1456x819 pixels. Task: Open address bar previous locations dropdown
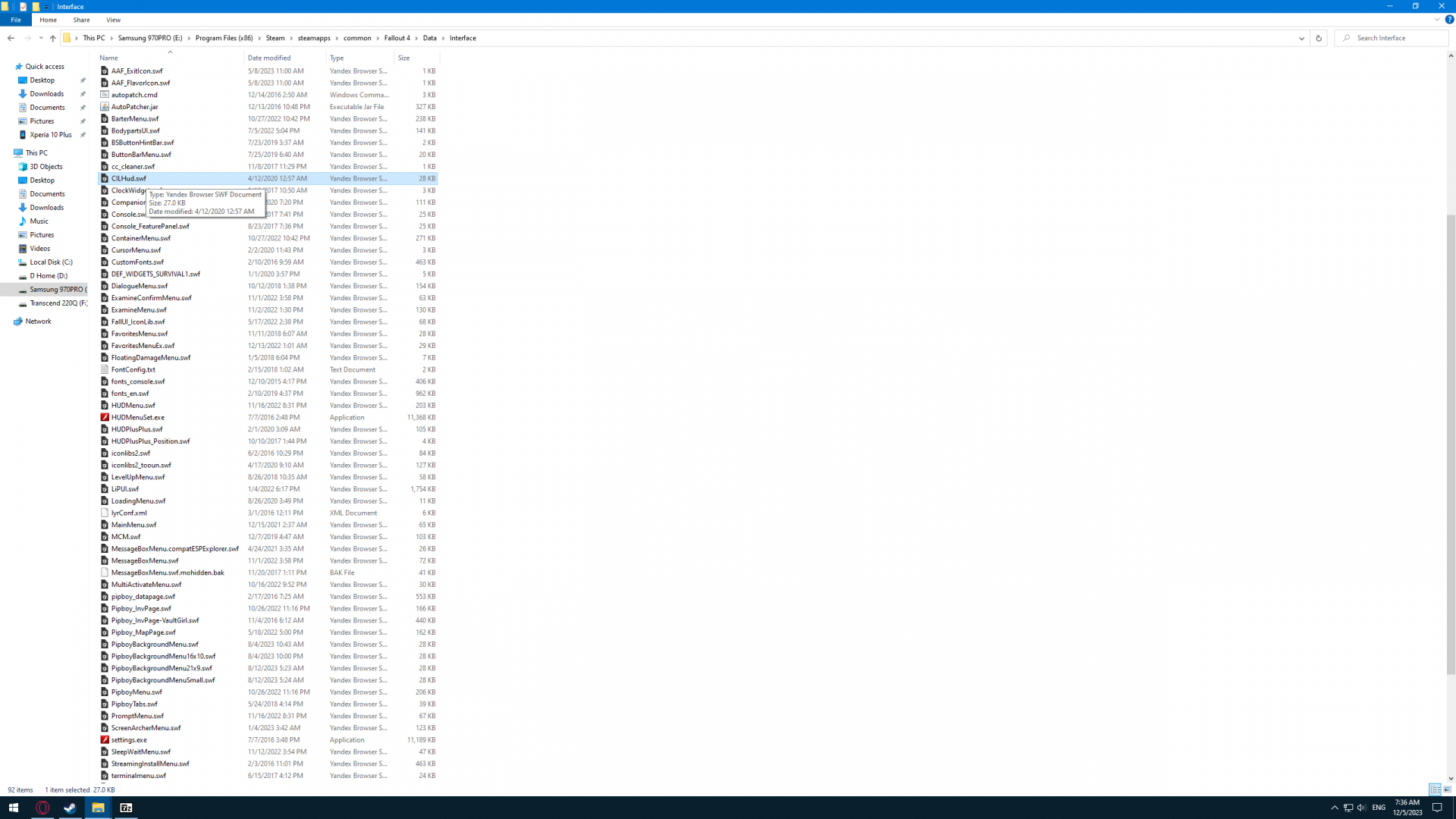[x=1301, y=38]
